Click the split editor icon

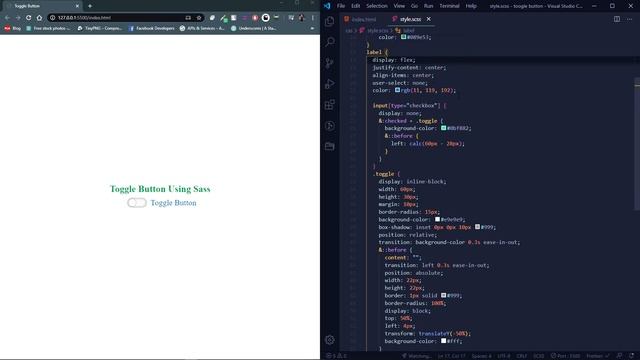(617, 19)
